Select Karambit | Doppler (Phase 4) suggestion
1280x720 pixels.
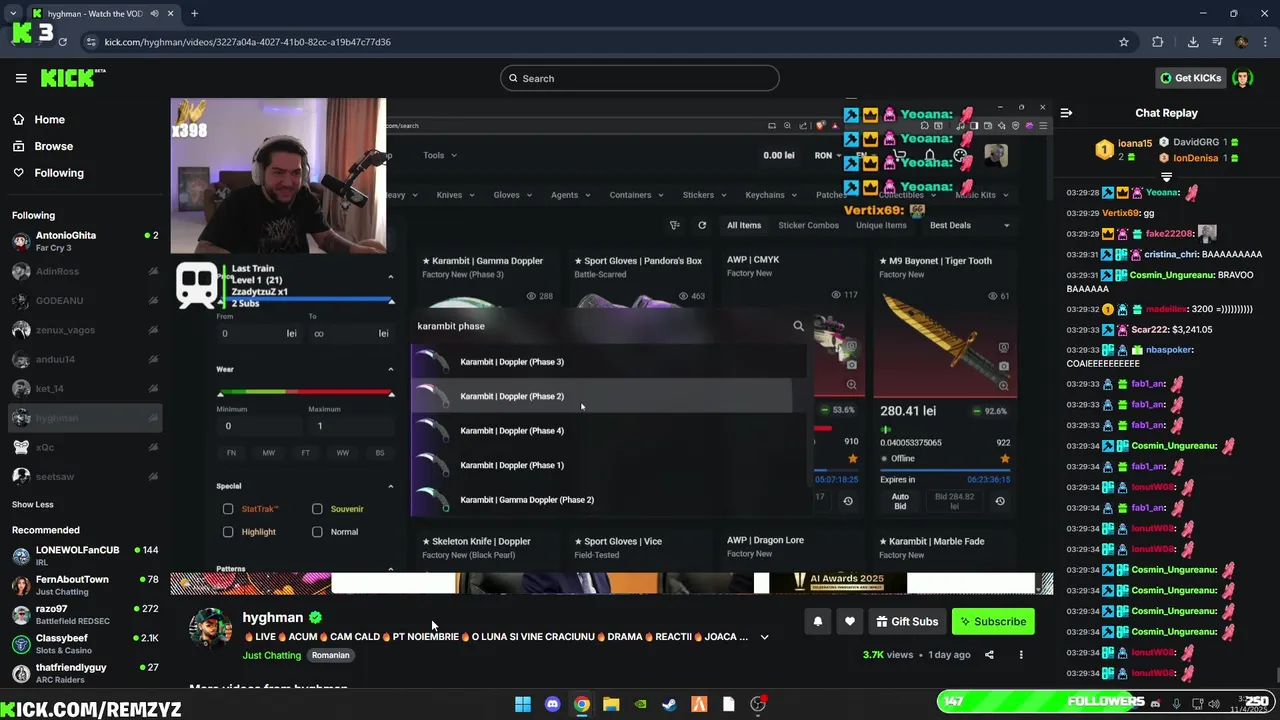[x=609, y=431]
